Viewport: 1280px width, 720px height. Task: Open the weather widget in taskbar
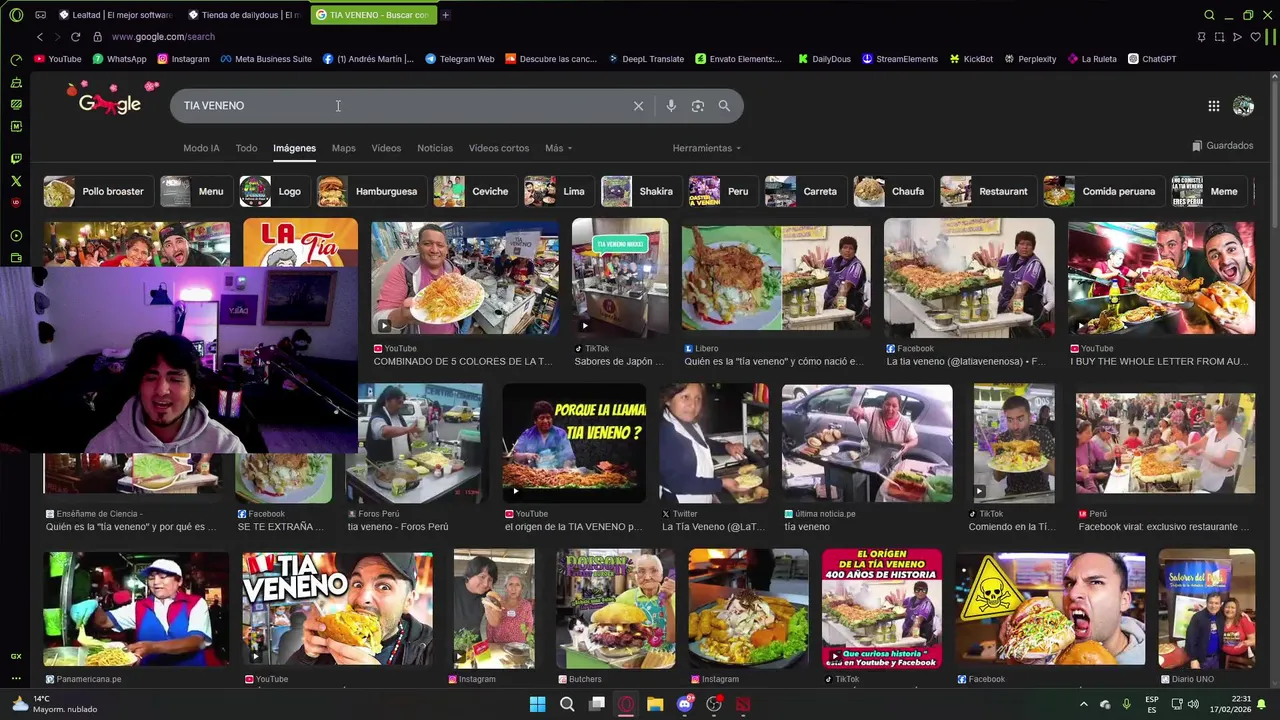pyautogui.click(x=55, y=704)
